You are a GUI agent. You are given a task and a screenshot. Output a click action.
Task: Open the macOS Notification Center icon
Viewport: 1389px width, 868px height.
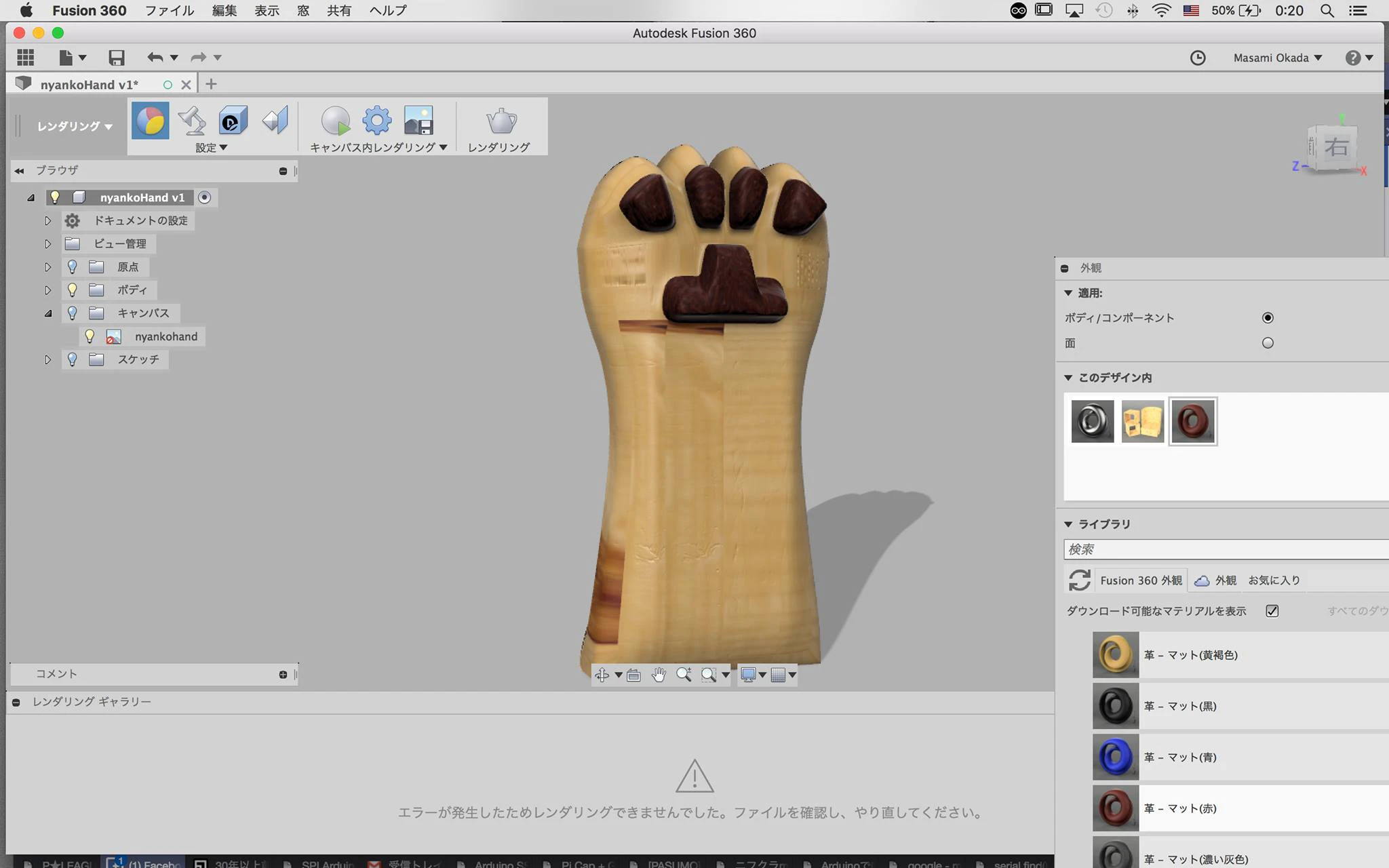click(1358, 11)
